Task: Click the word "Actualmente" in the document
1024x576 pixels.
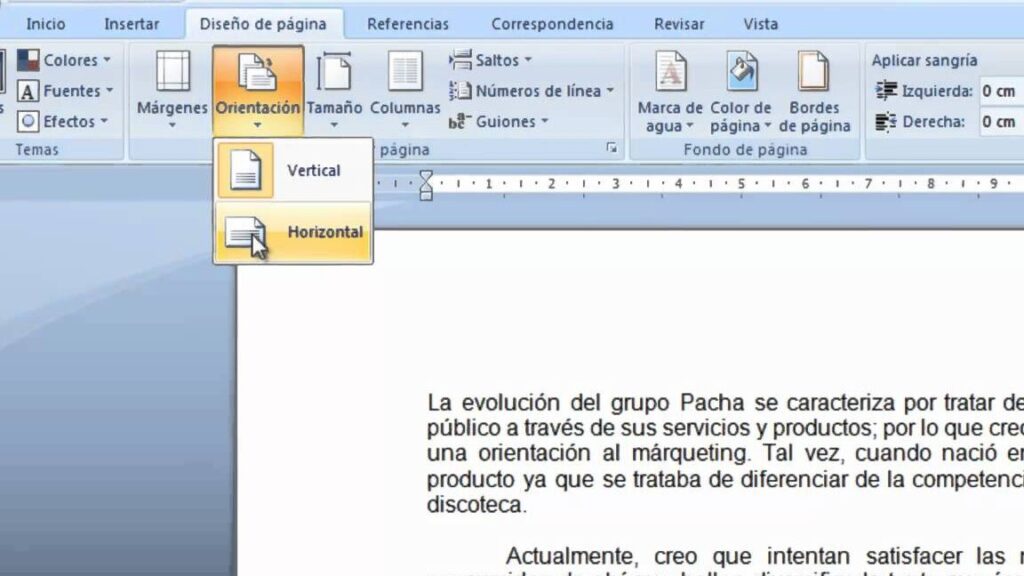Action: (569, 556)
